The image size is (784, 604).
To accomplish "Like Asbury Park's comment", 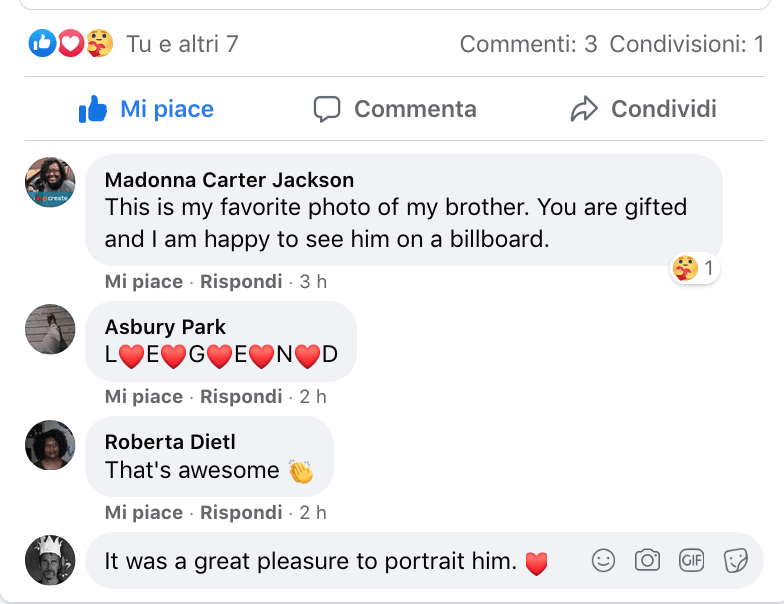I will click(x=143, y=397).
